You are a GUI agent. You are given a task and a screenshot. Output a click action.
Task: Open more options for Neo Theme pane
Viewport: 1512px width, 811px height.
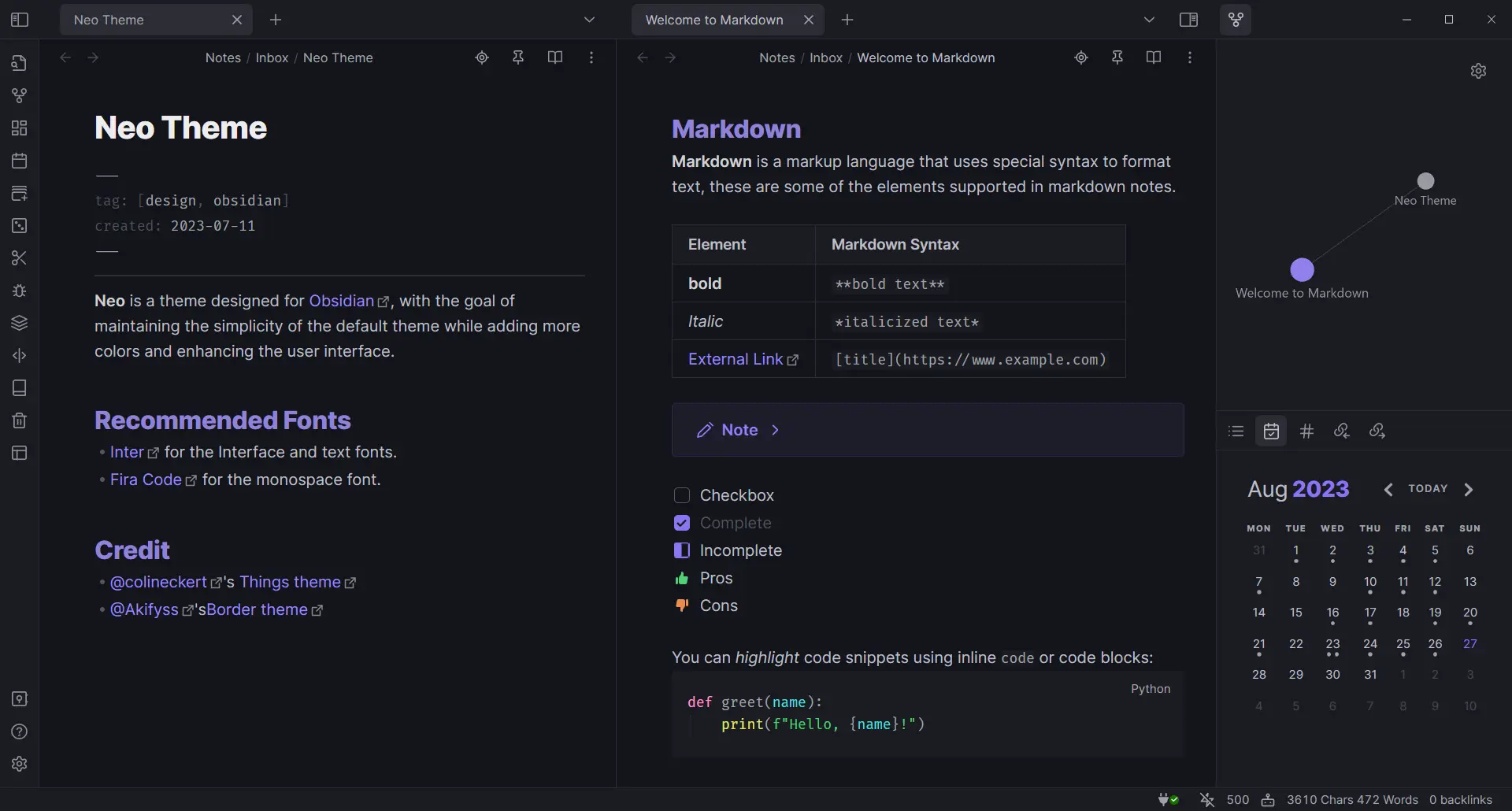click(591, 57)
